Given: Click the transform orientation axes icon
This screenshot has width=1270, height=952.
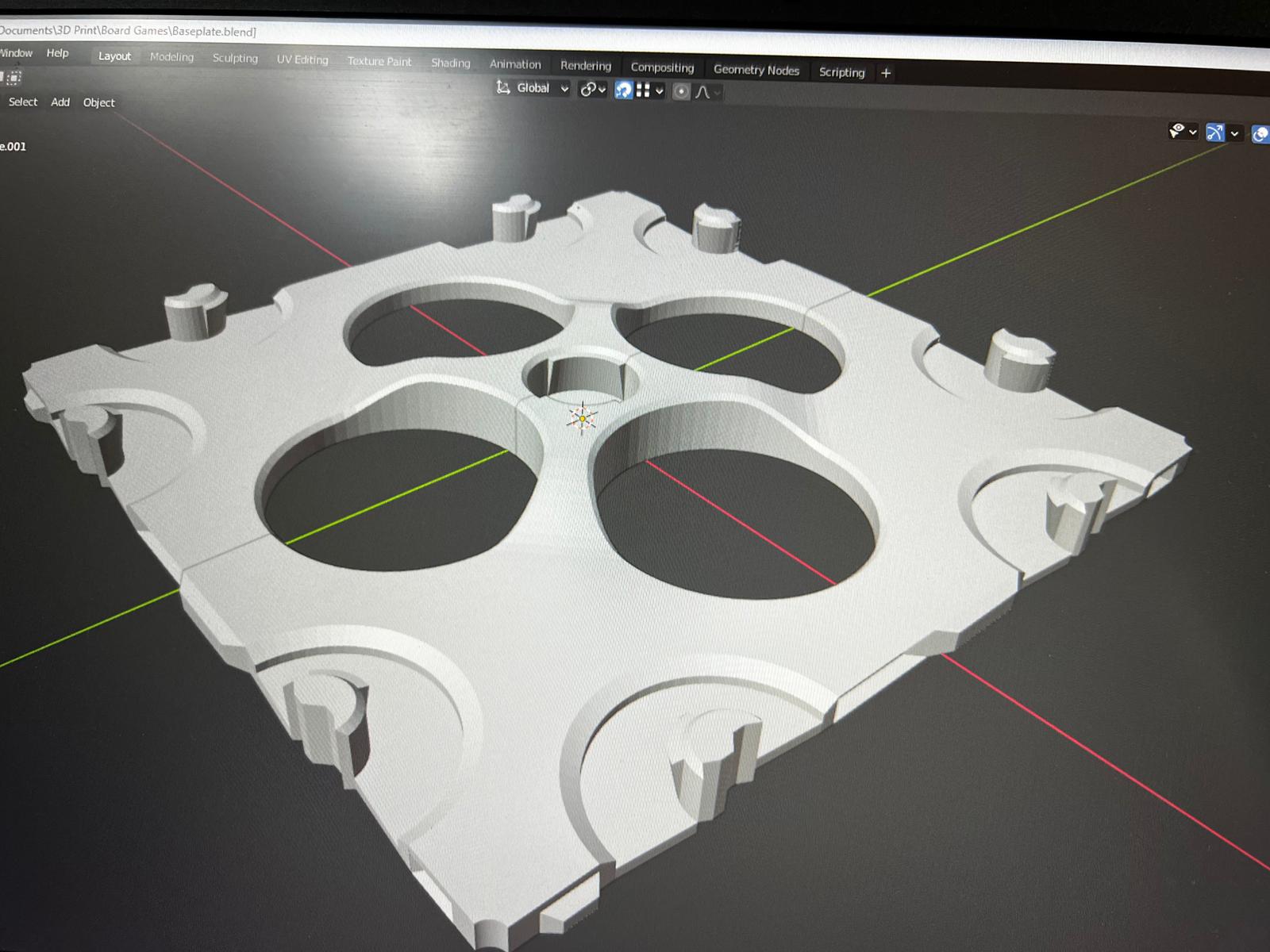Looking at the screenshot, I should tap(502, 87).
